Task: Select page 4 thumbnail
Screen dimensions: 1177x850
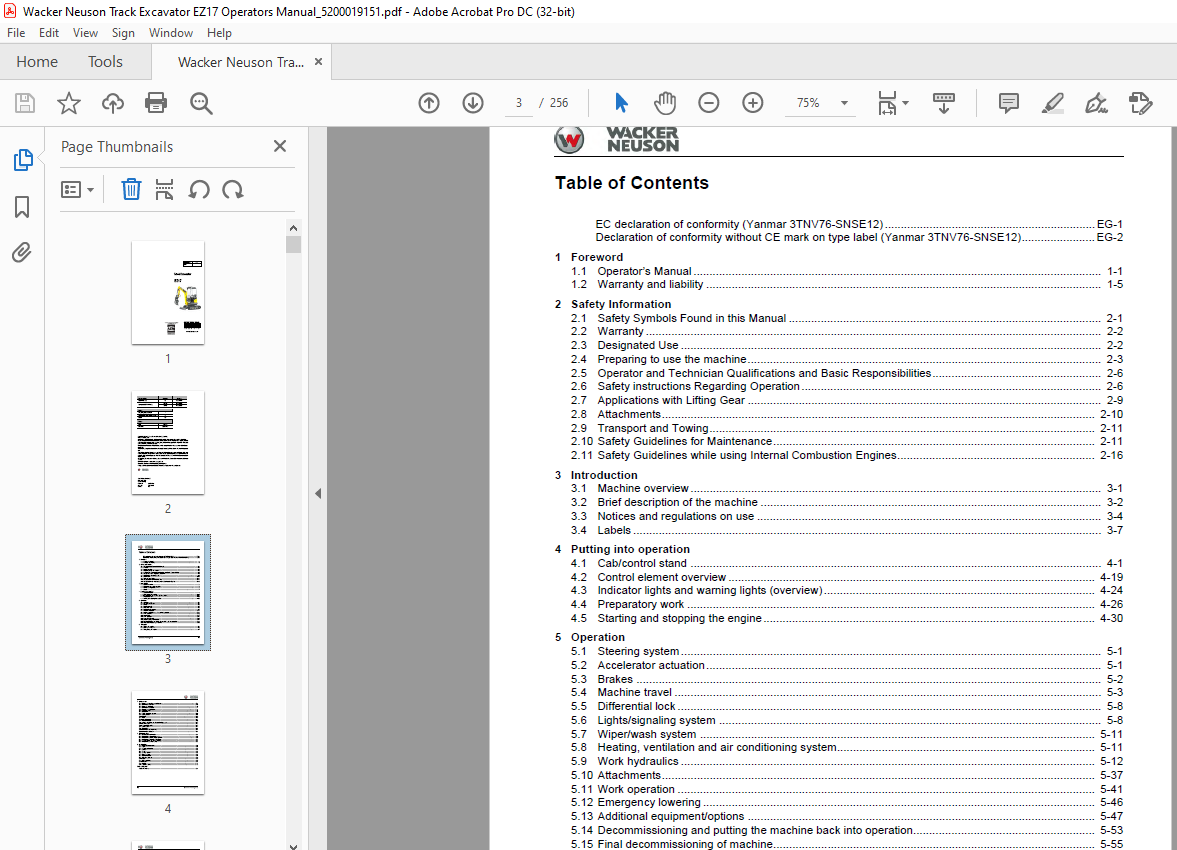Action: point(167,743)
